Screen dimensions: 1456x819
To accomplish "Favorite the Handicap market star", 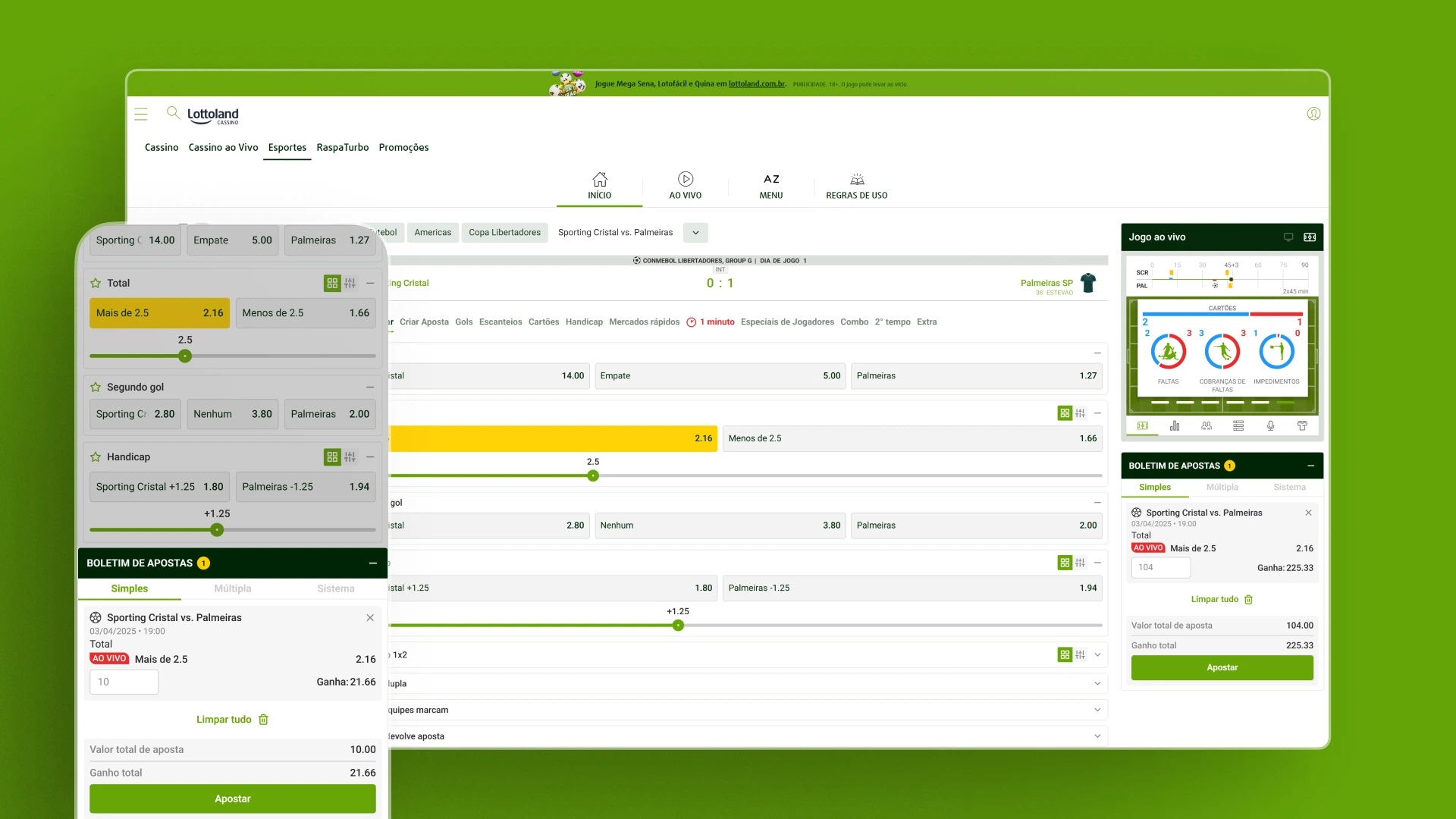I will pos(96,457).
